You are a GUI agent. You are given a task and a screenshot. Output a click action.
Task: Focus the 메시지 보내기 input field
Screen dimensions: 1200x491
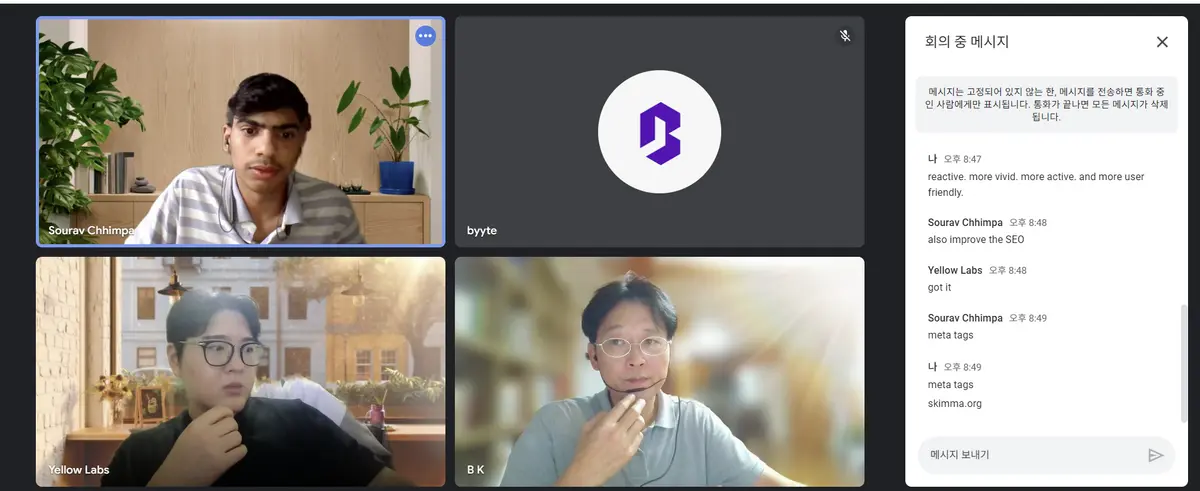1030,455
